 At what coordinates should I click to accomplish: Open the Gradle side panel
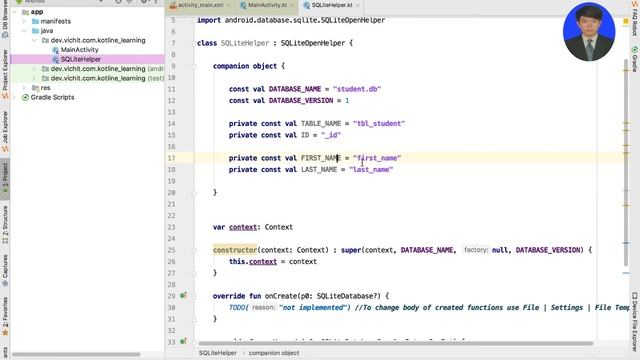point(635,59)
